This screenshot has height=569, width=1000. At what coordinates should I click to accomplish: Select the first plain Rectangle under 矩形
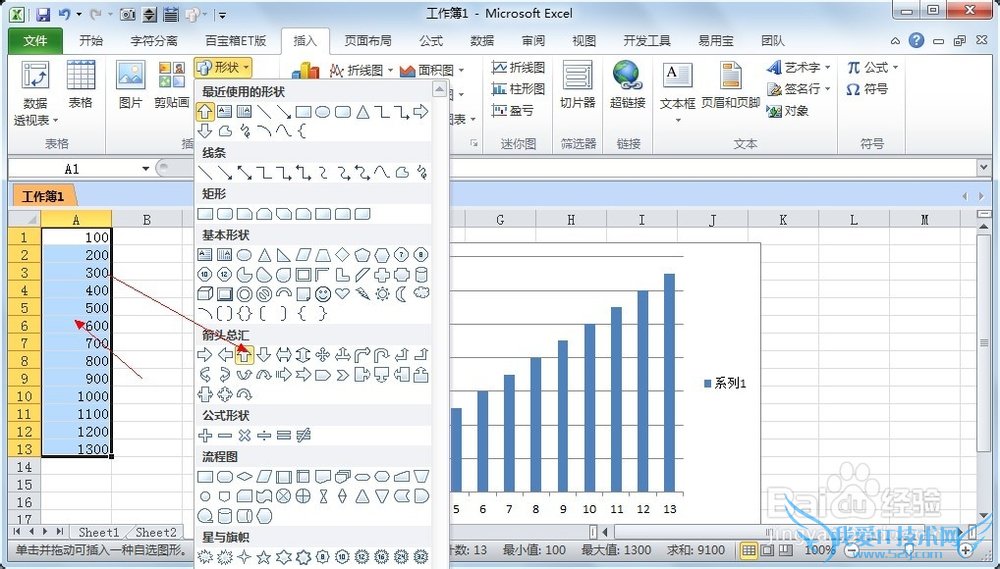(205, 214)
